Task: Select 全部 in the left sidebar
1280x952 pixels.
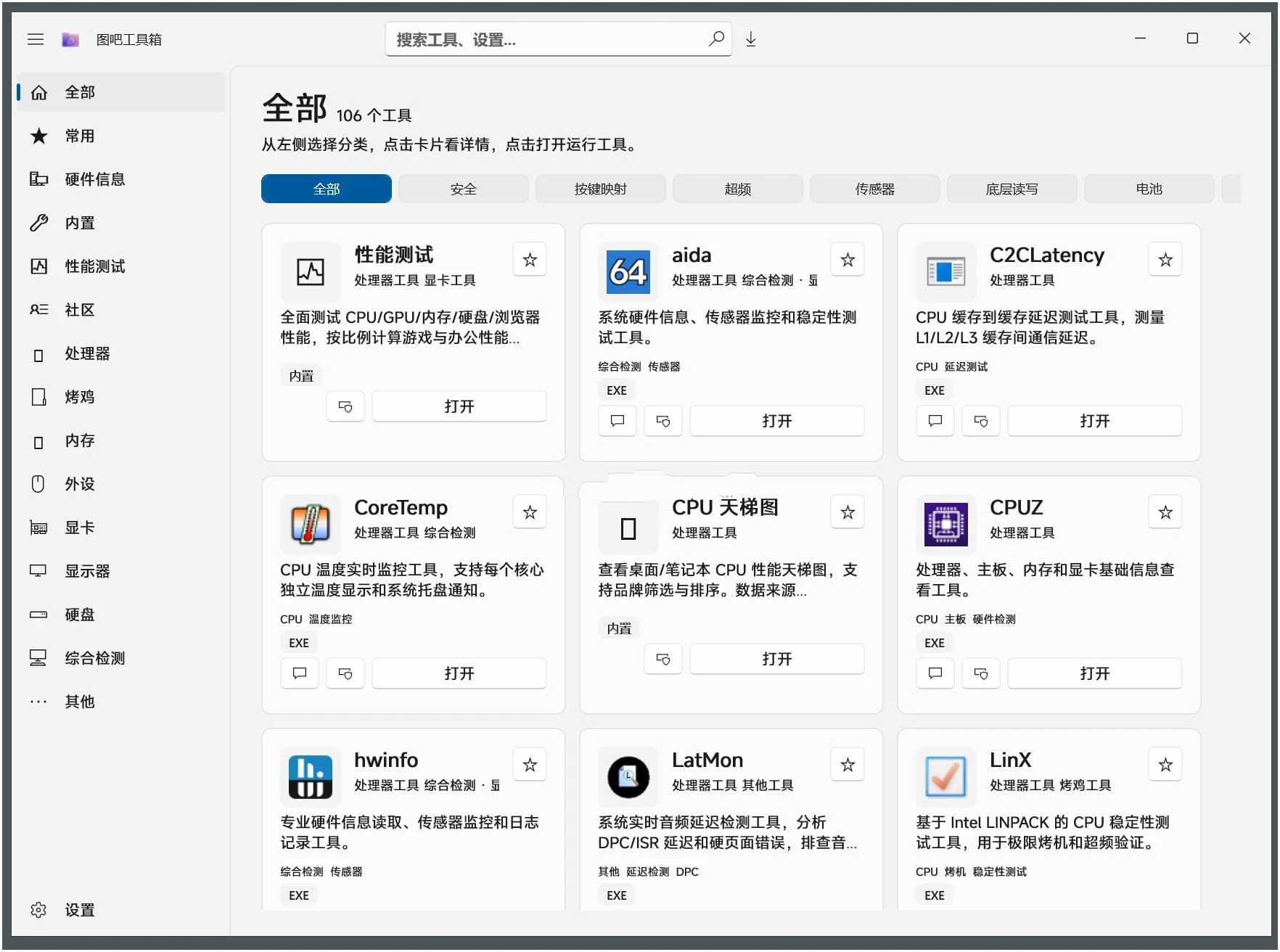Action: tap(121, 92)
